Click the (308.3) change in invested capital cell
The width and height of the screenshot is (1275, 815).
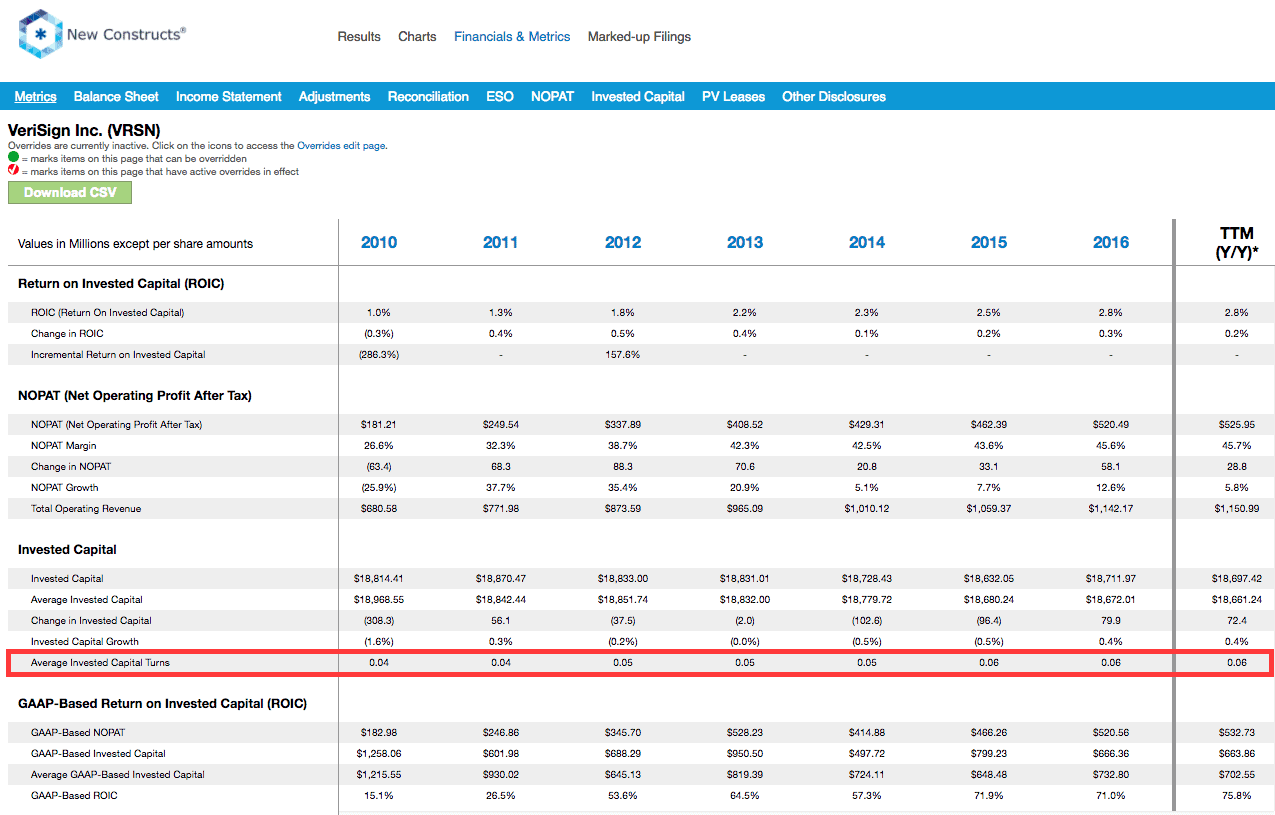point(379,621)
